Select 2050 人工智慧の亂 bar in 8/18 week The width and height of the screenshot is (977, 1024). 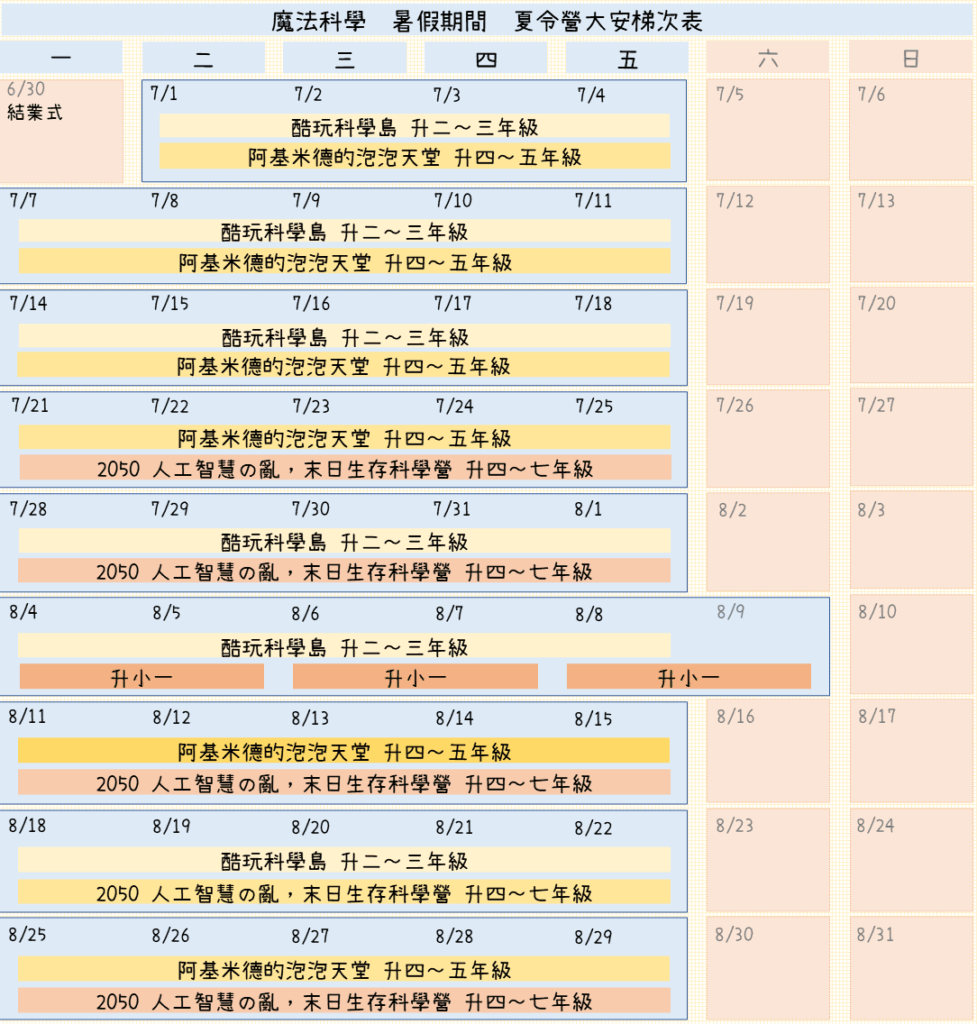(344, 893)
